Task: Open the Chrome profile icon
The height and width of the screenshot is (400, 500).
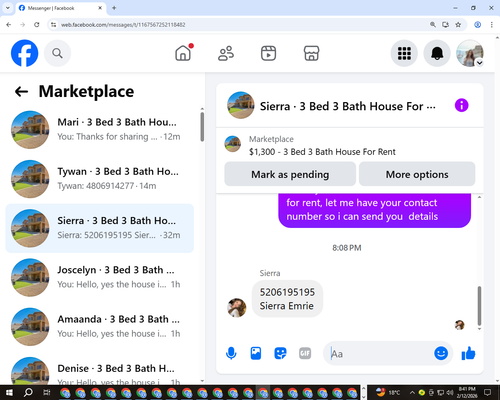Action: (477, 25)
